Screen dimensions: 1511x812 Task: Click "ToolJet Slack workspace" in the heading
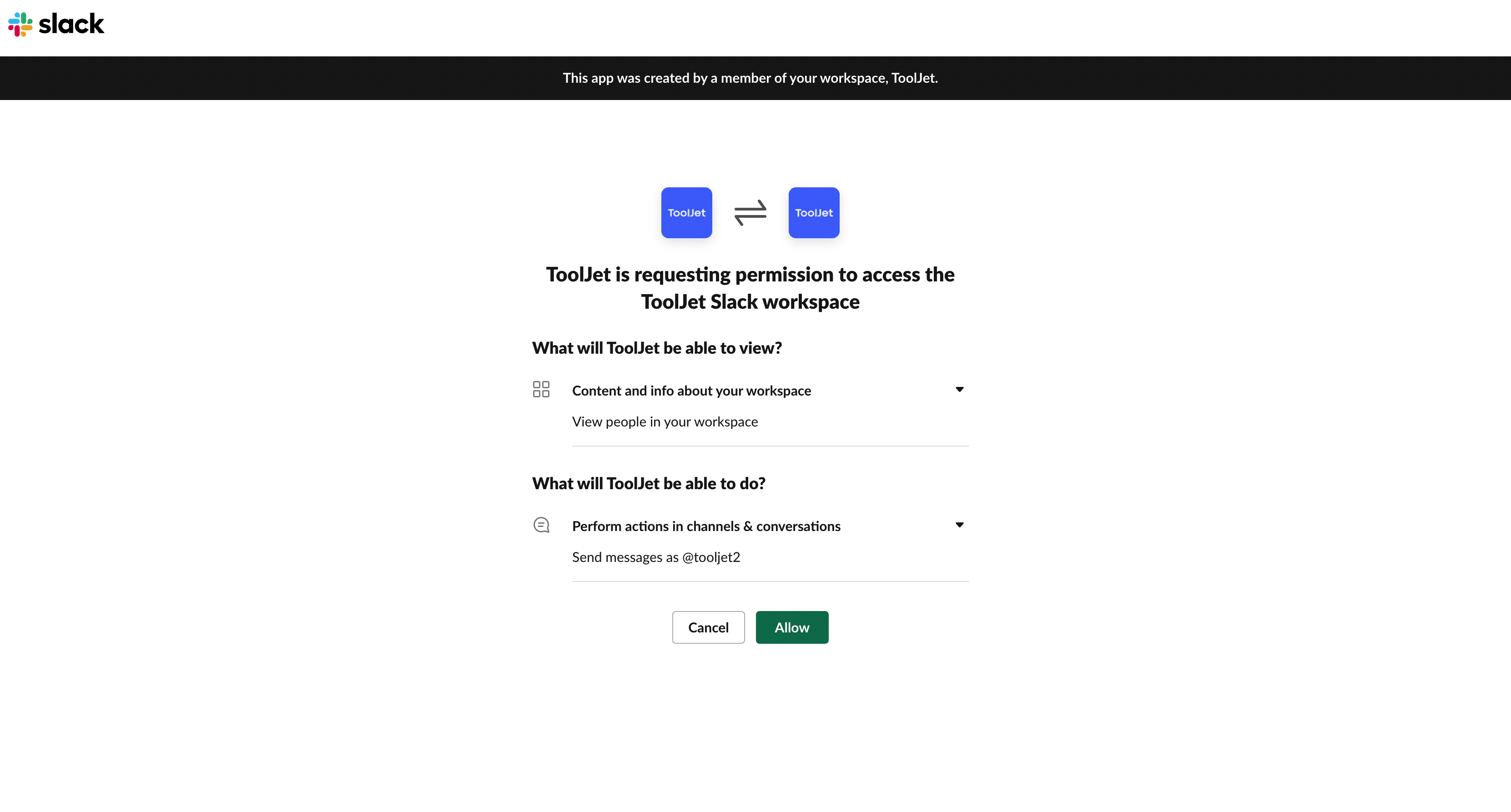coord(750,302)
